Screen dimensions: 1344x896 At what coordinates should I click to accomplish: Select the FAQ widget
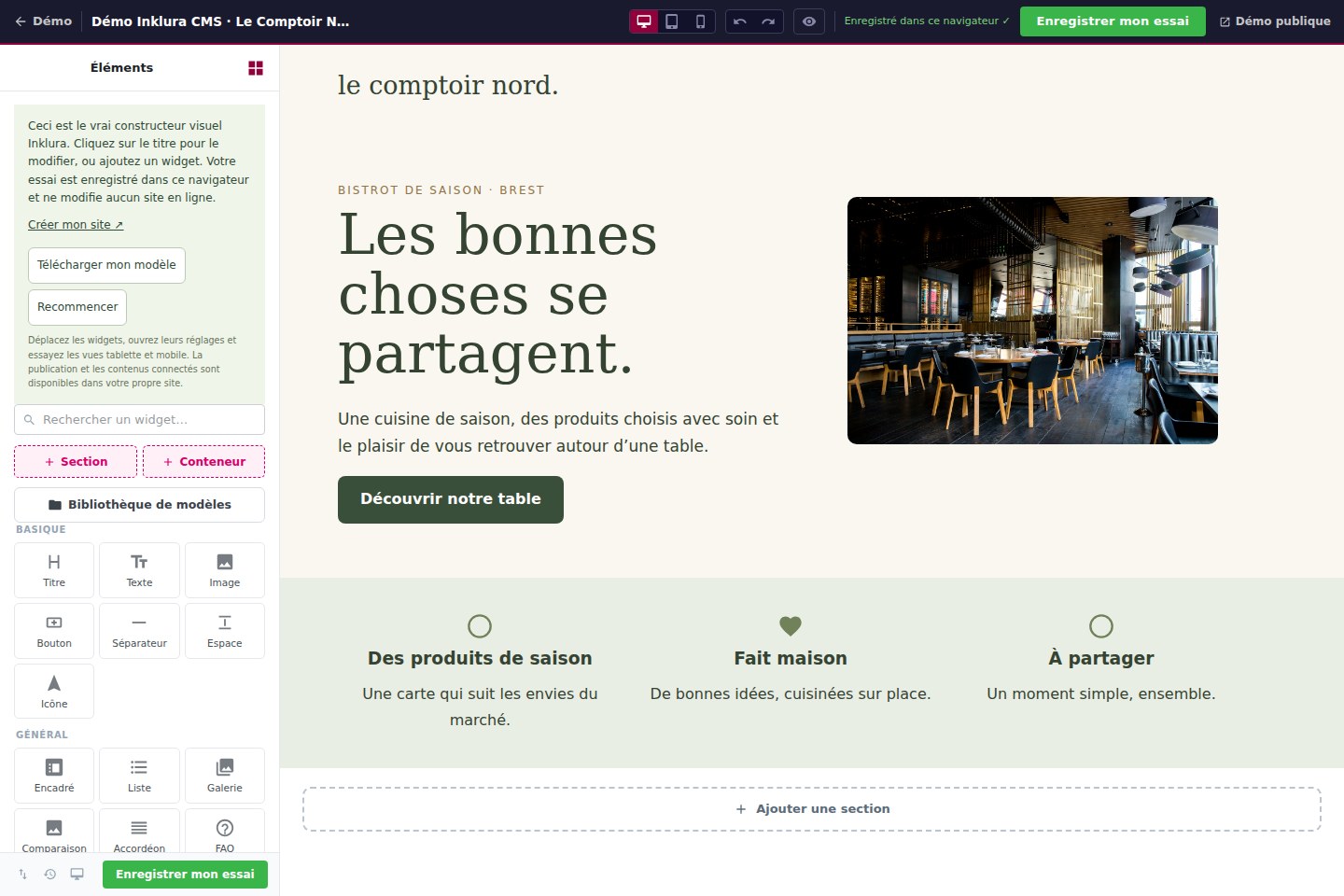[x=225, y=832]
